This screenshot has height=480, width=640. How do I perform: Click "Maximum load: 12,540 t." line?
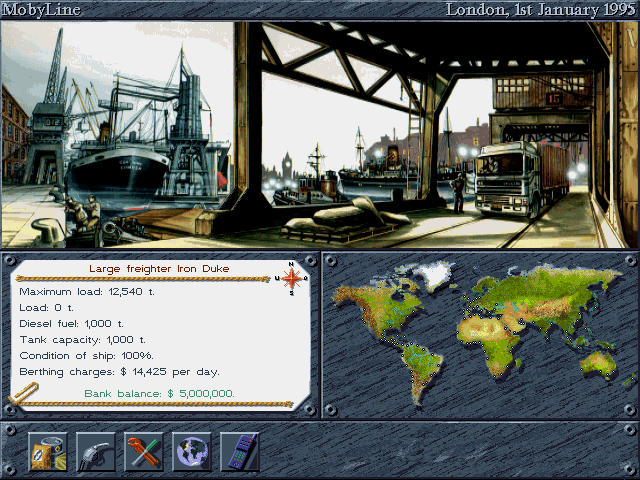click(x=87, y=292)
